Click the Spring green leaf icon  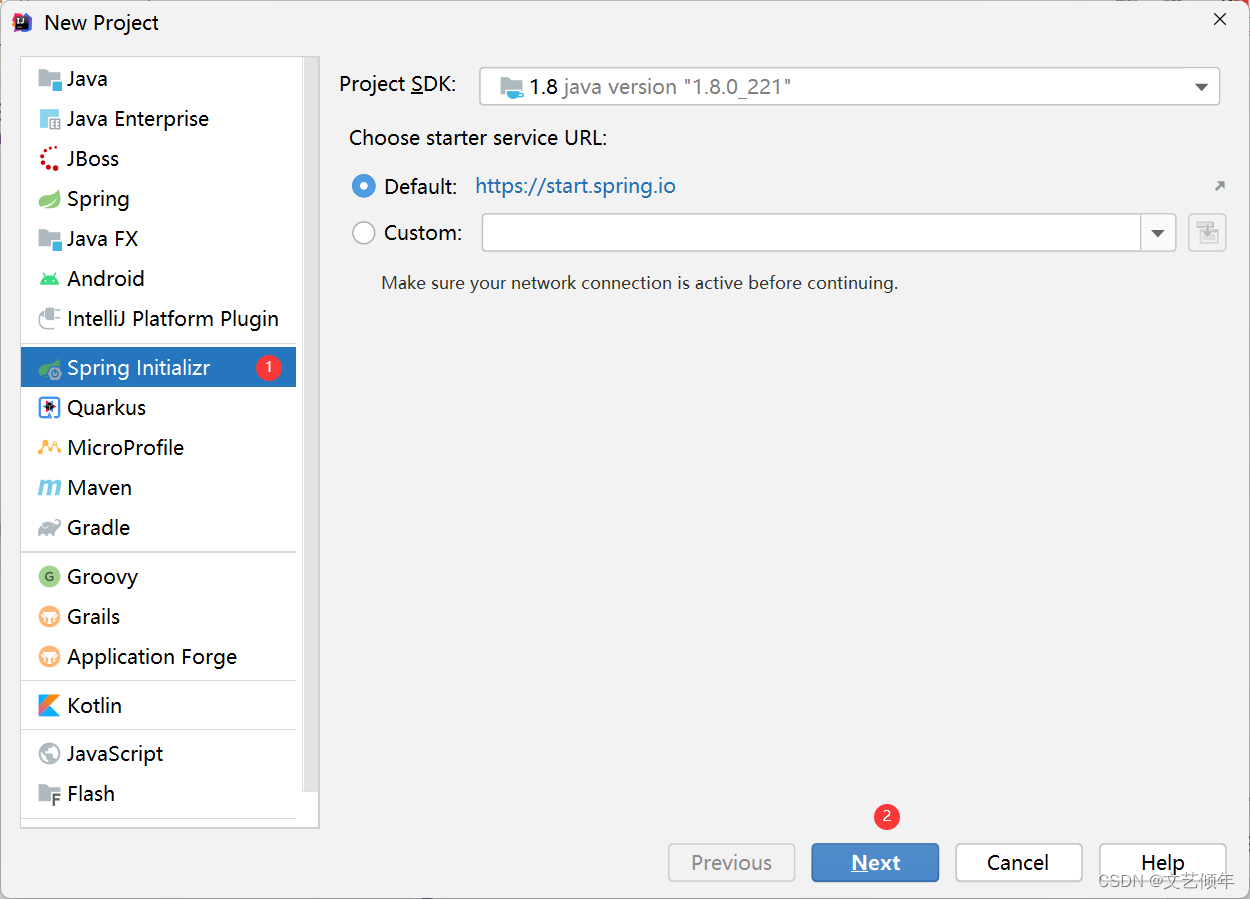tap(49, 199)
